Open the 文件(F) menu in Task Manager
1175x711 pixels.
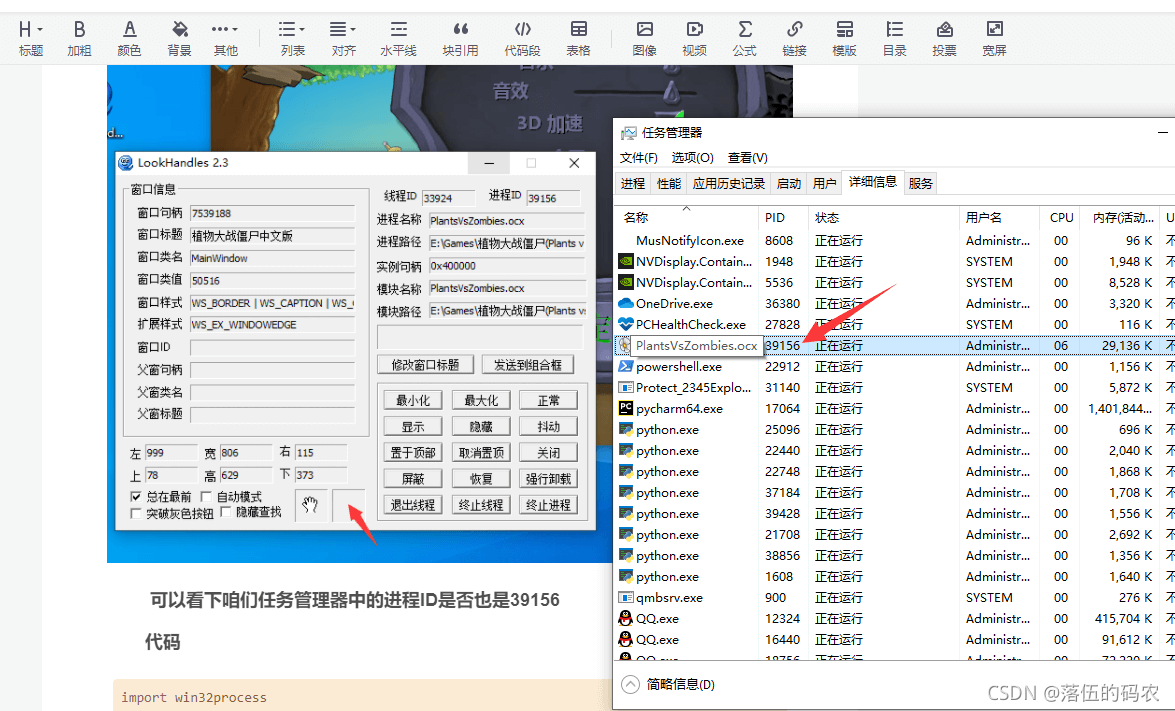point(638,158)
